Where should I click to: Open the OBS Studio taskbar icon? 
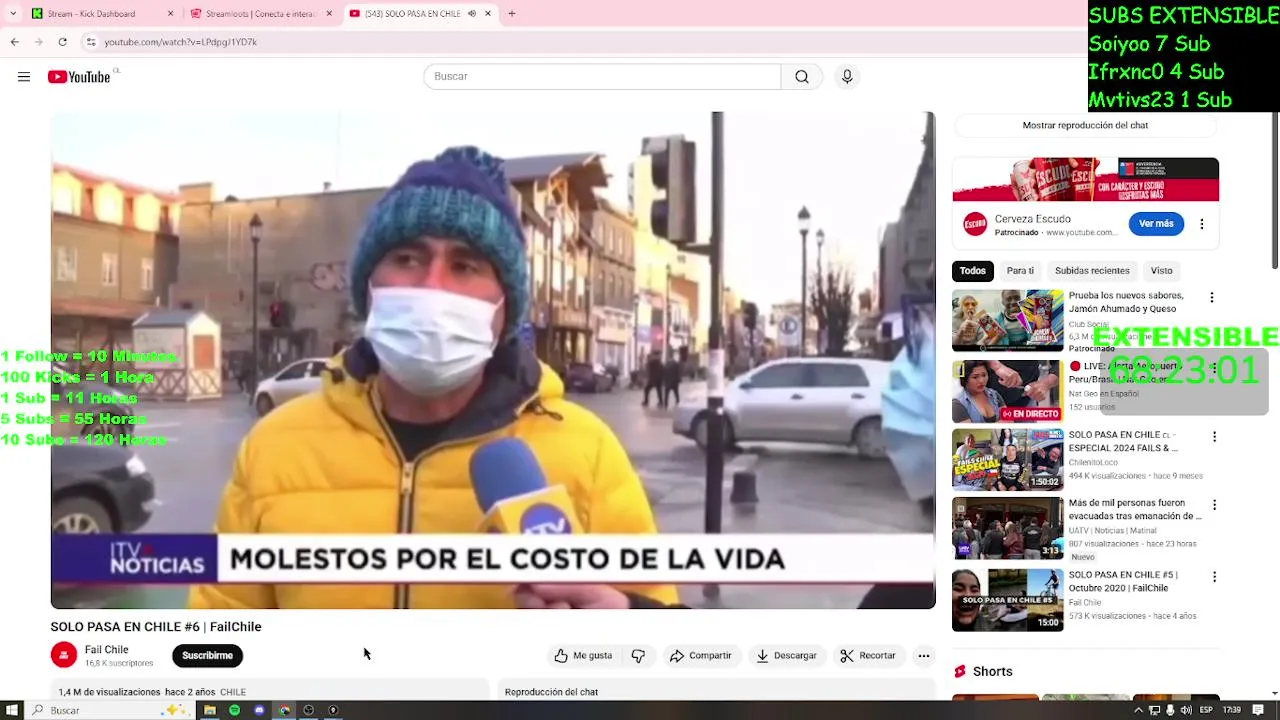coord(309,711)
